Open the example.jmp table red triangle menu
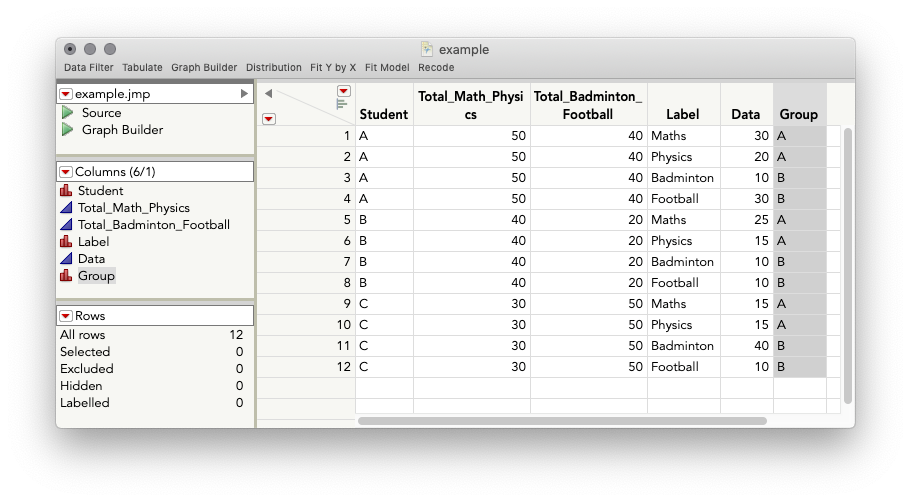The height and width of the screenshot is (502, 911). click(66, 94)
